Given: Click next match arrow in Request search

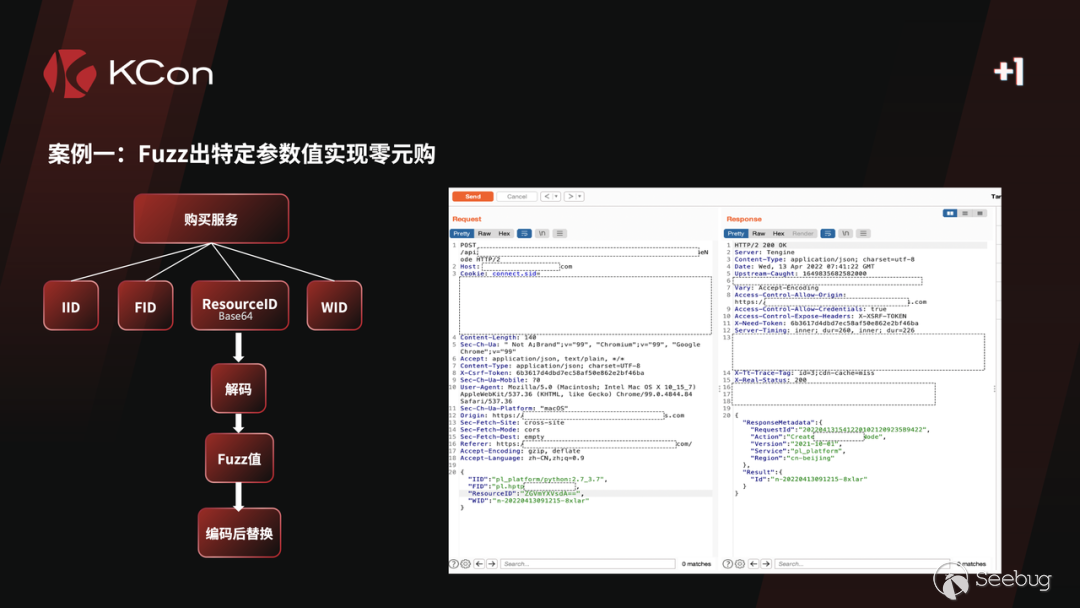Looking at the screenshot, I should click(492, 564).
